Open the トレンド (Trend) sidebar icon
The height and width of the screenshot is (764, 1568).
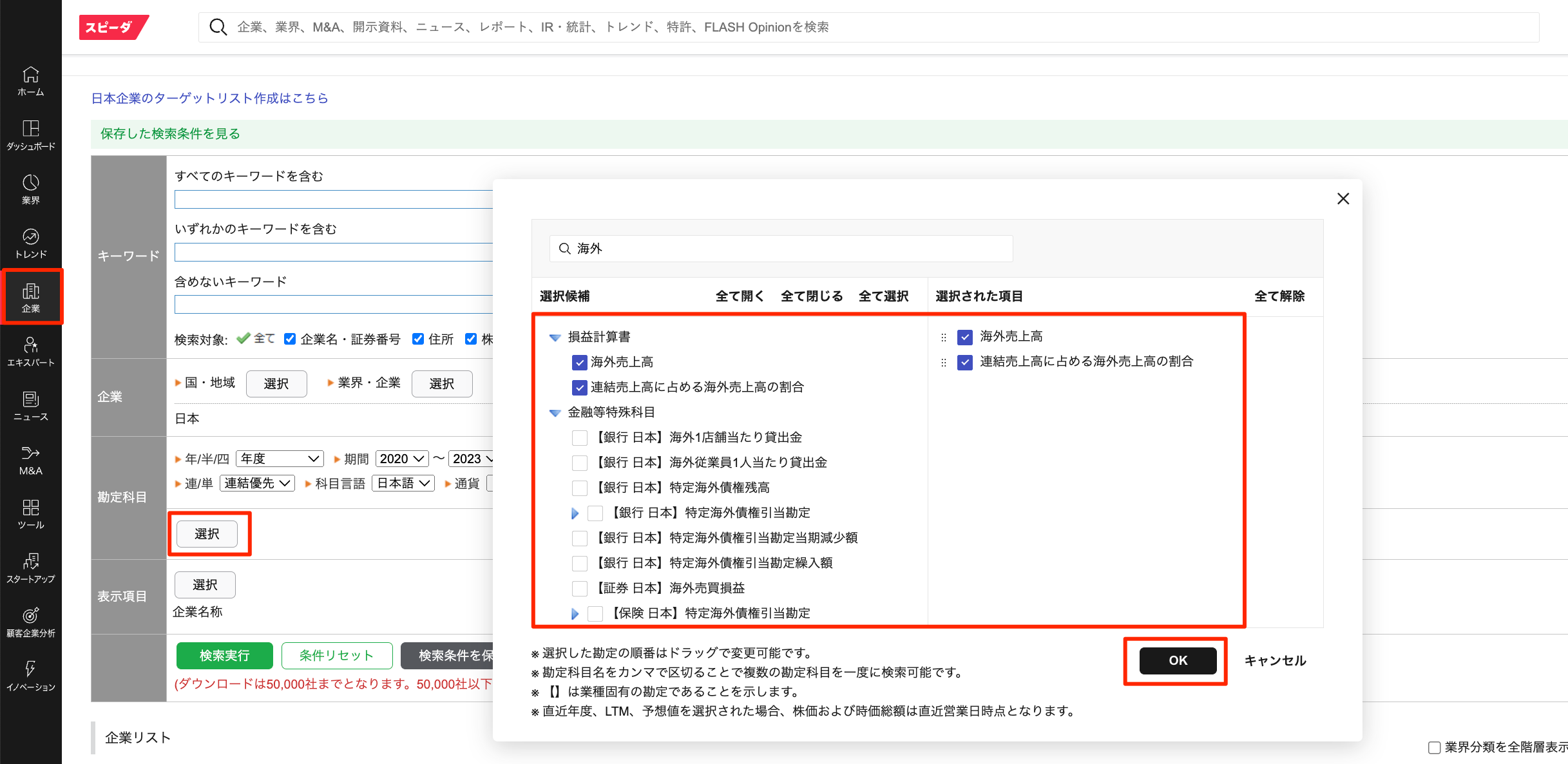tap(30, 244)
